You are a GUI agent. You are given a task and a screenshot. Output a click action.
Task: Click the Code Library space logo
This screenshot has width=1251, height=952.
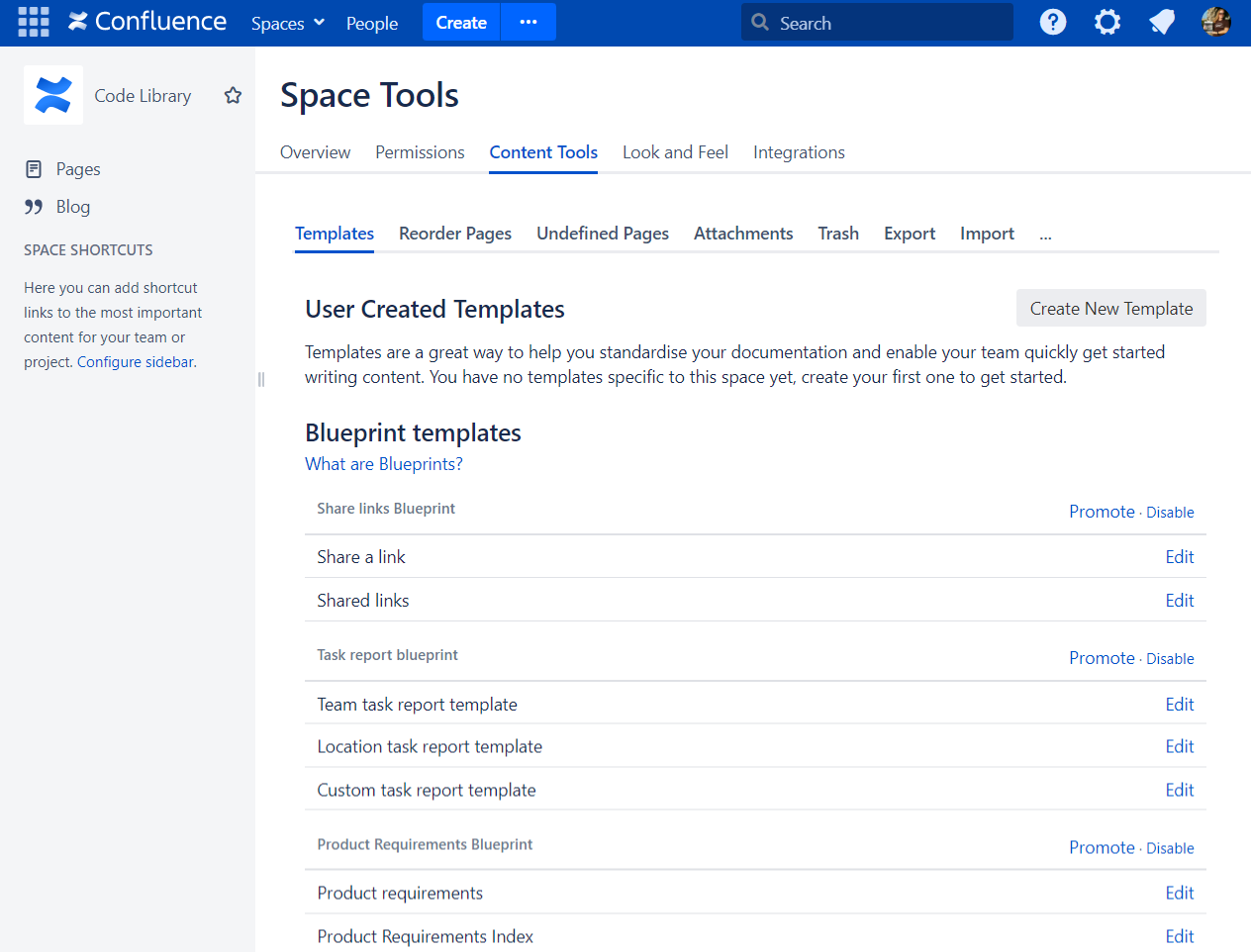53,95
